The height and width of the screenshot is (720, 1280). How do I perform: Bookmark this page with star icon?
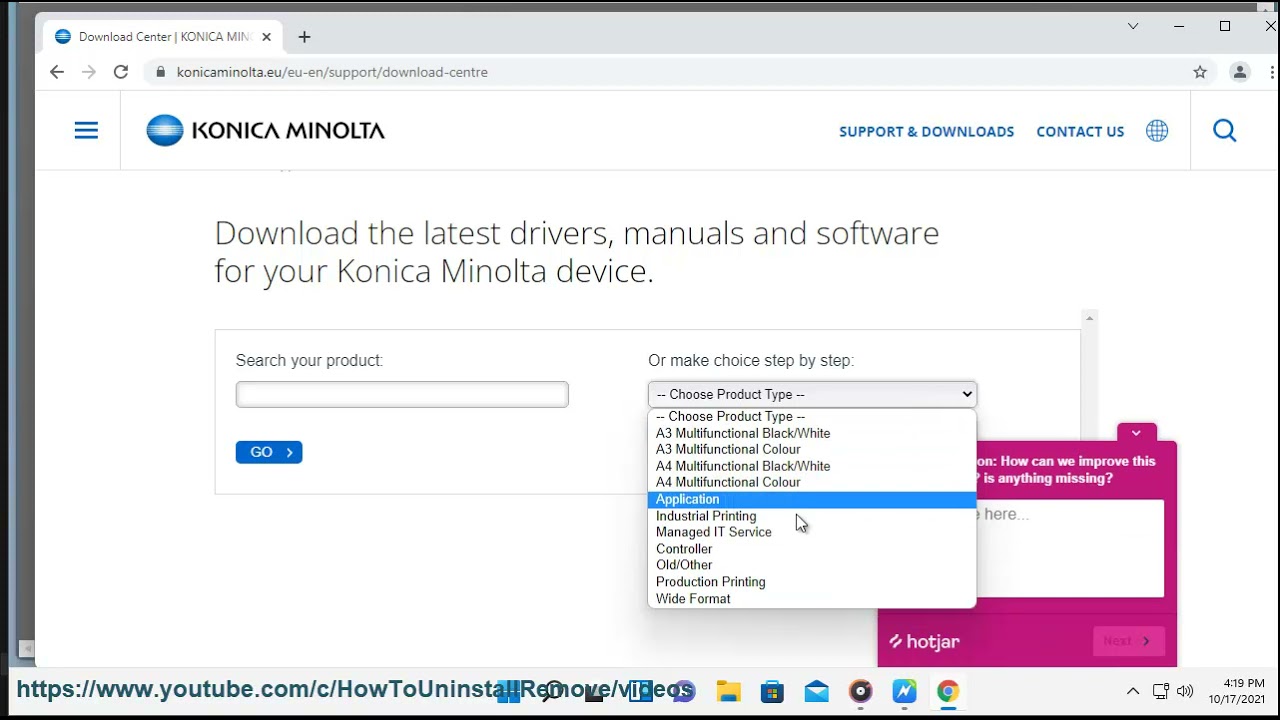pyautogui.click(x=1200, y=72)
